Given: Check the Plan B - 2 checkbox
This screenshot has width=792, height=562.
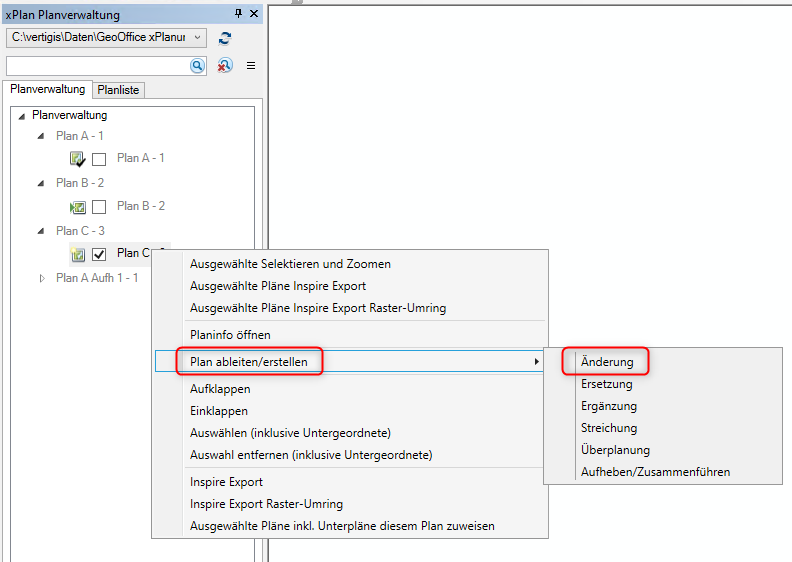Looking at the screenshot, I should pos(99,207).
